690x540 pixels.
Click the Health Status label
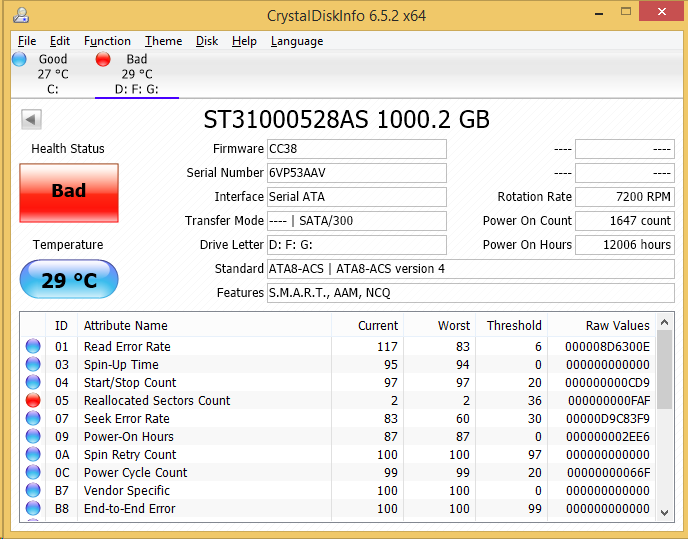(68, 149)
